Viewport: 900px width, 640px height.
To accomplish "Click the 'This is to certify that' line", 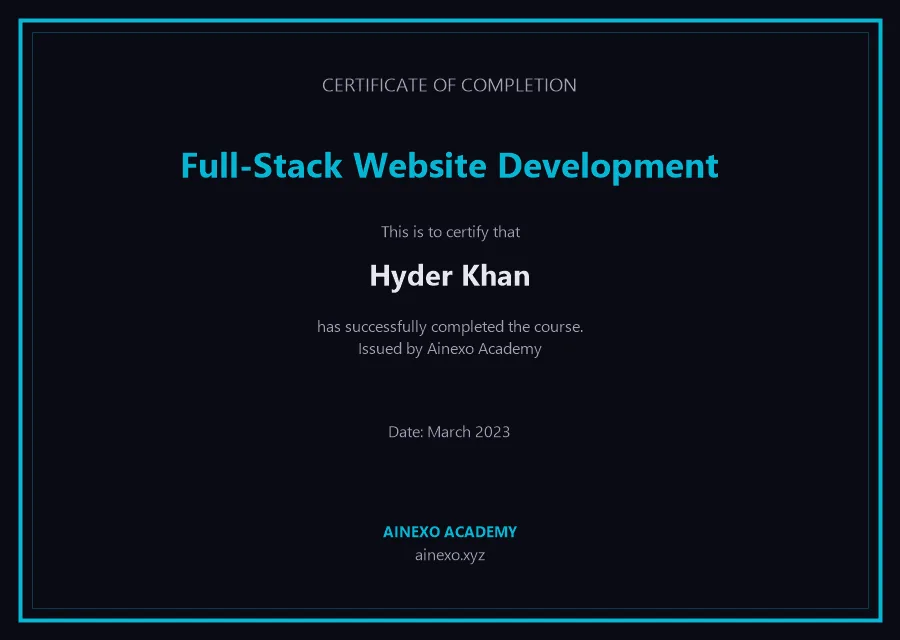I will tap(450, 232).
